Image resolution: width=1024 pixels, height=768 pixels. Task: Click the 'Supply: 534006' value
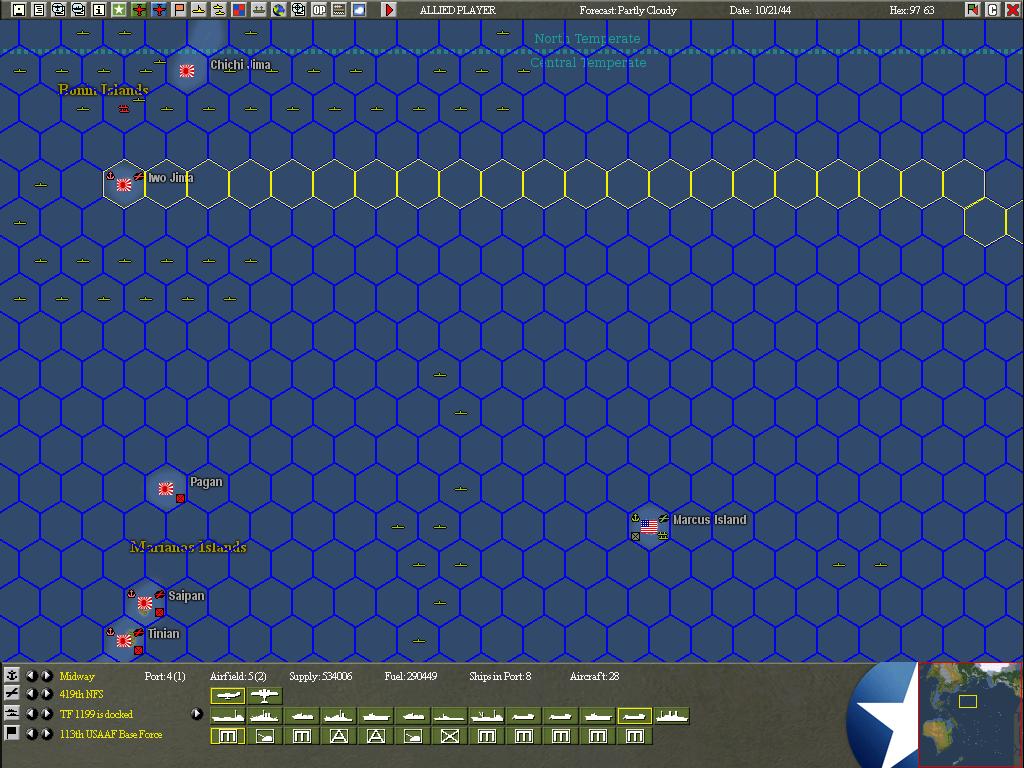click(320, 676)
